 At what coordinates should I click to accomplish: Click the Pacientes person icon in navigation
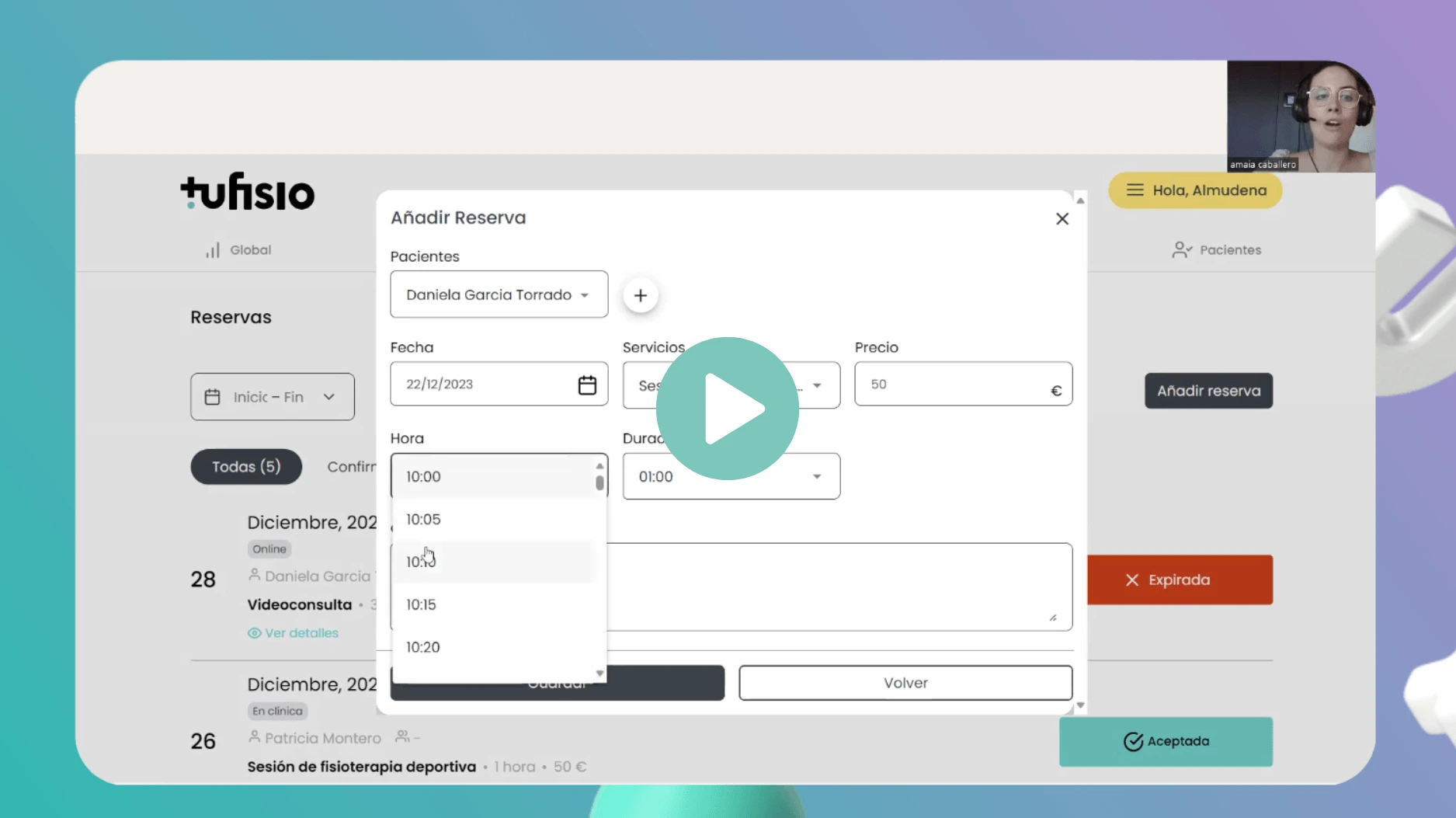1182,250
